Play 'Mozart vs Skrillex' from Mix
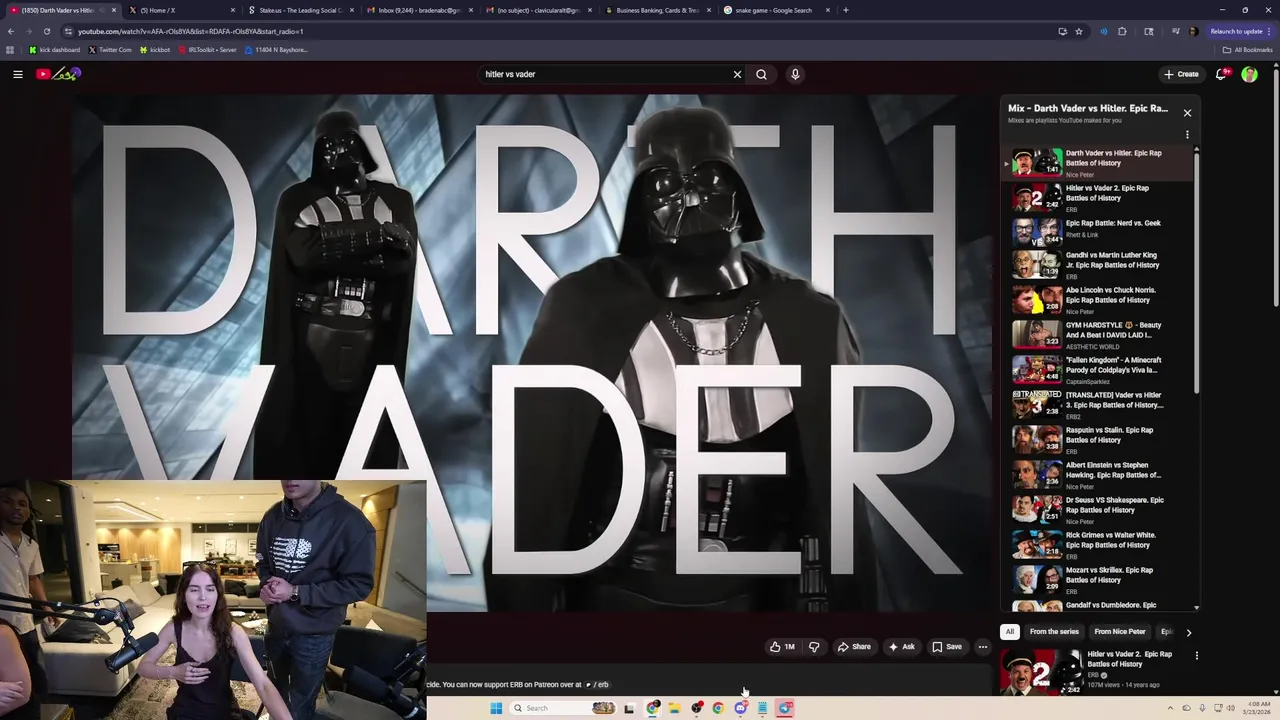Screen dimensions: 1280x720 [1098, 580]
